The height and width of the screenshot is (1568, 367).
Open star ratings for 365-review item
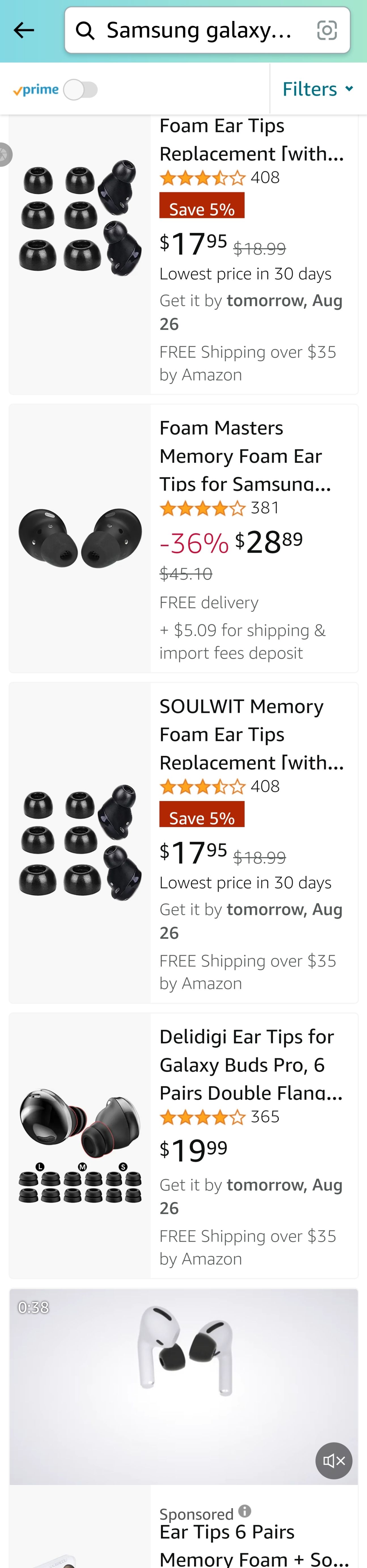click(x=202, y=1116)
